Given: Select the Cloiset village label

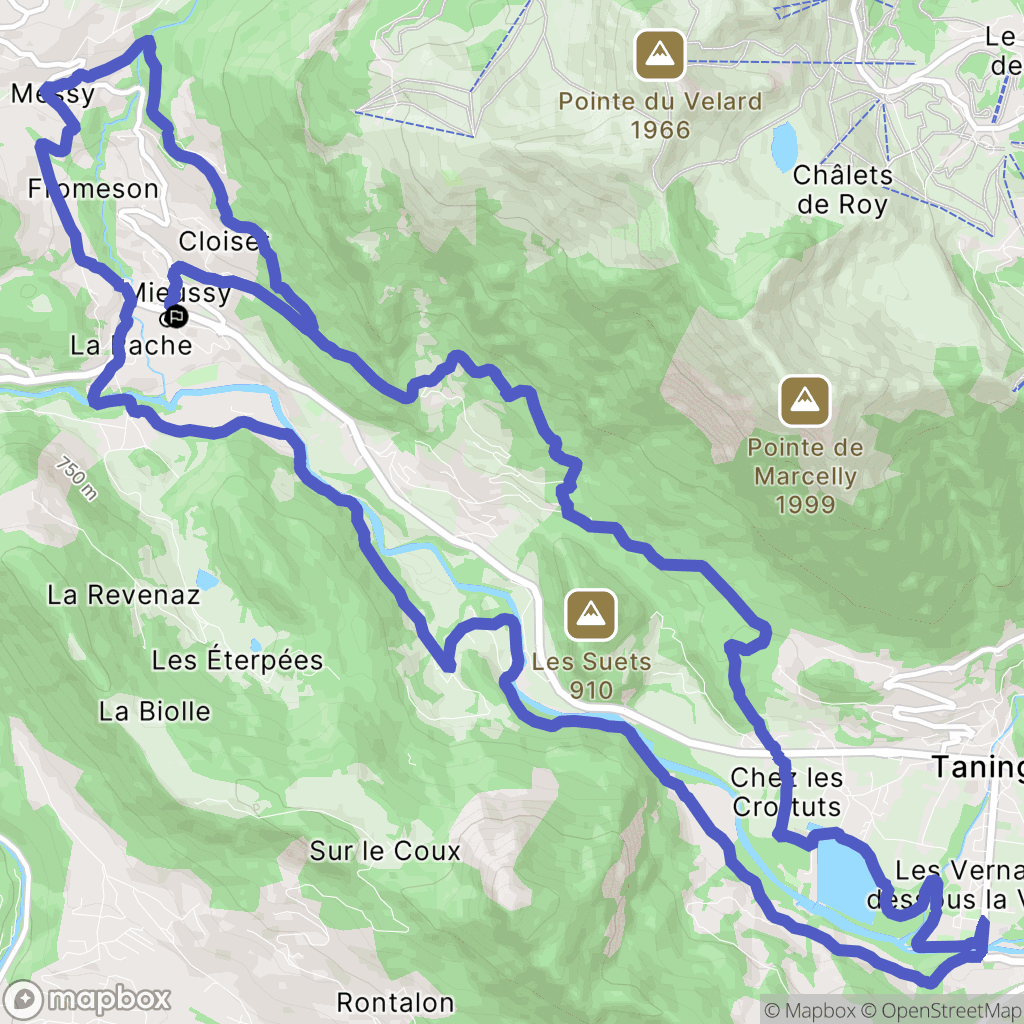Looking at the screenshot, I should [223, 241].
